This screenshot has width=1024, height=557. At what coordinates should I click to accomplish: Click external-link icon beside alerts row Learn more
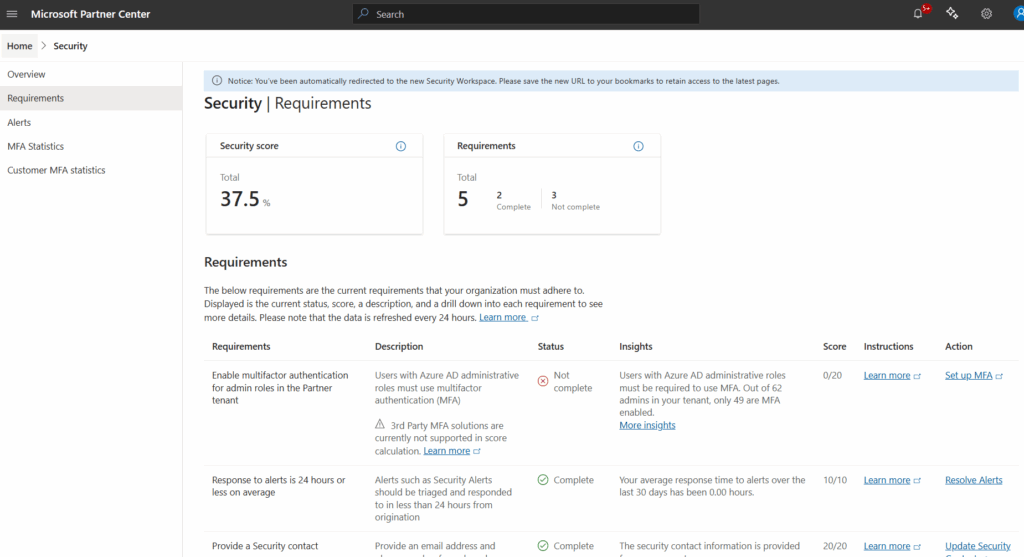click(x=917, y=481)
